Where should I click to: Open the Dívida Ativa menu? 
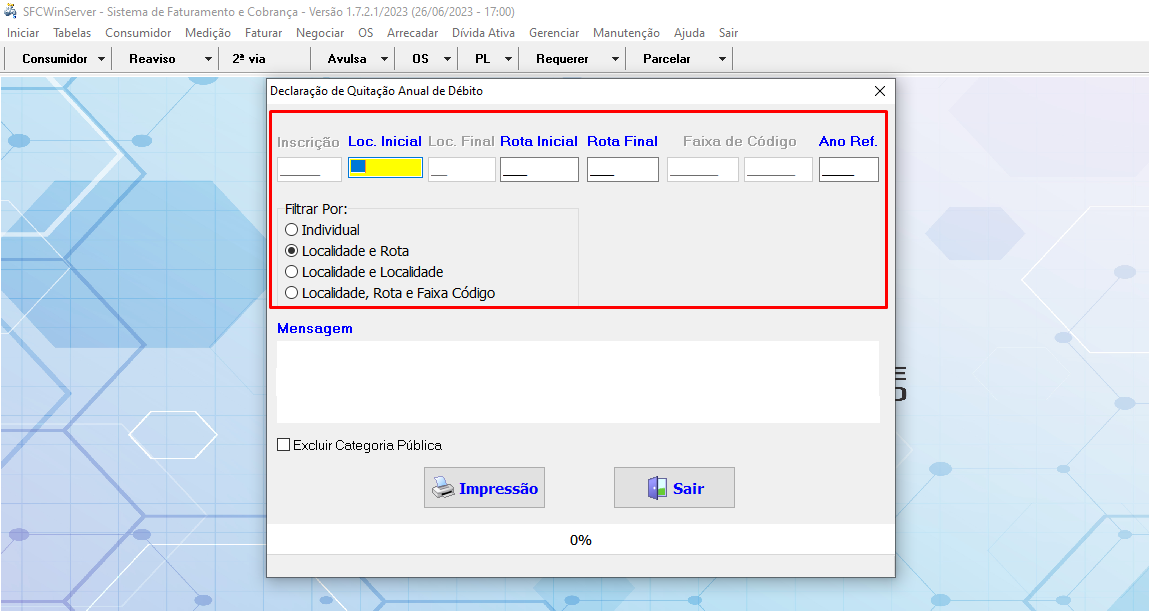483,33
